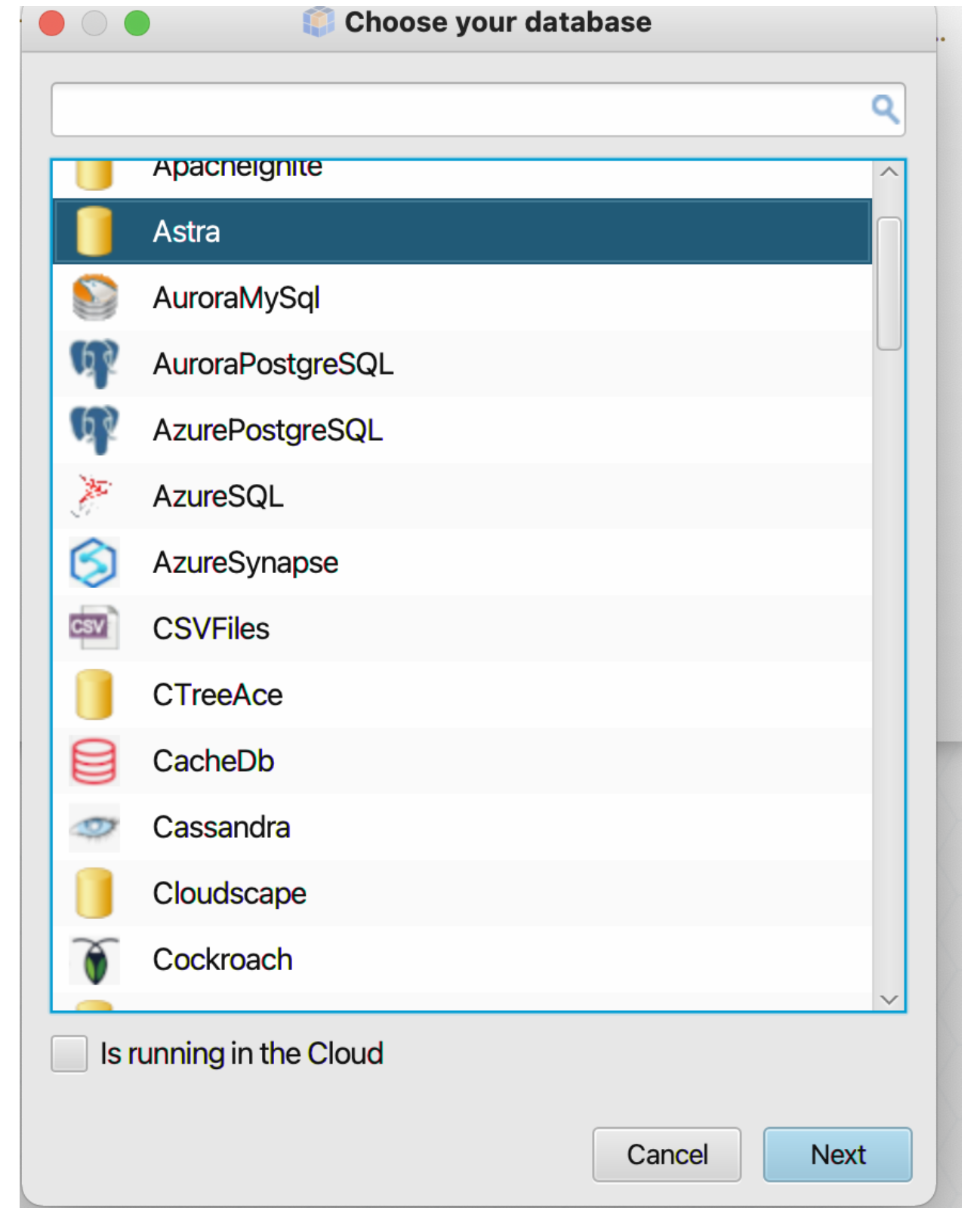Close the dialog with the red button
The height and width of the screenshot is (1214, 980).
(x=52, y=23)
